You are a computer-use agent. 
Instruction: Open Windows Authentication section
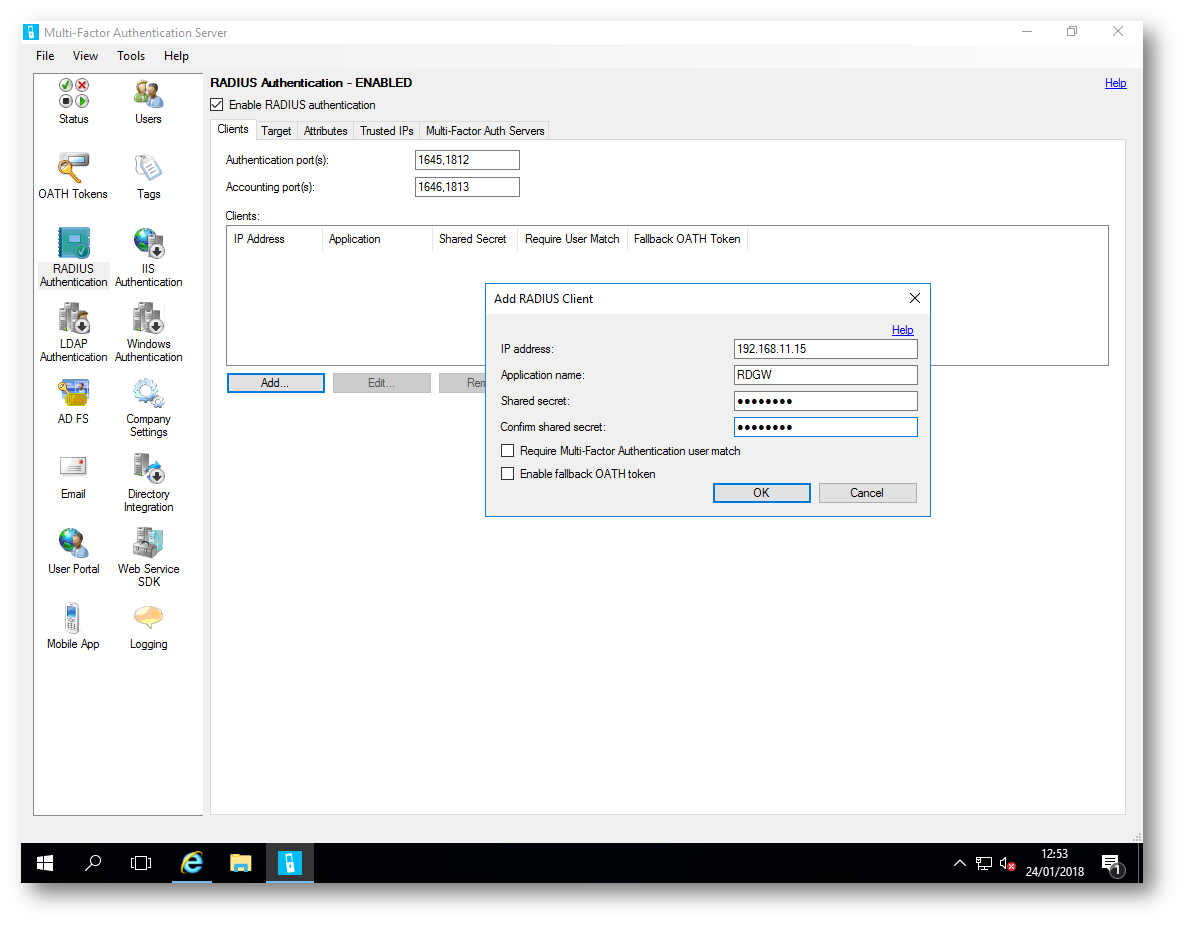[149, 332]
